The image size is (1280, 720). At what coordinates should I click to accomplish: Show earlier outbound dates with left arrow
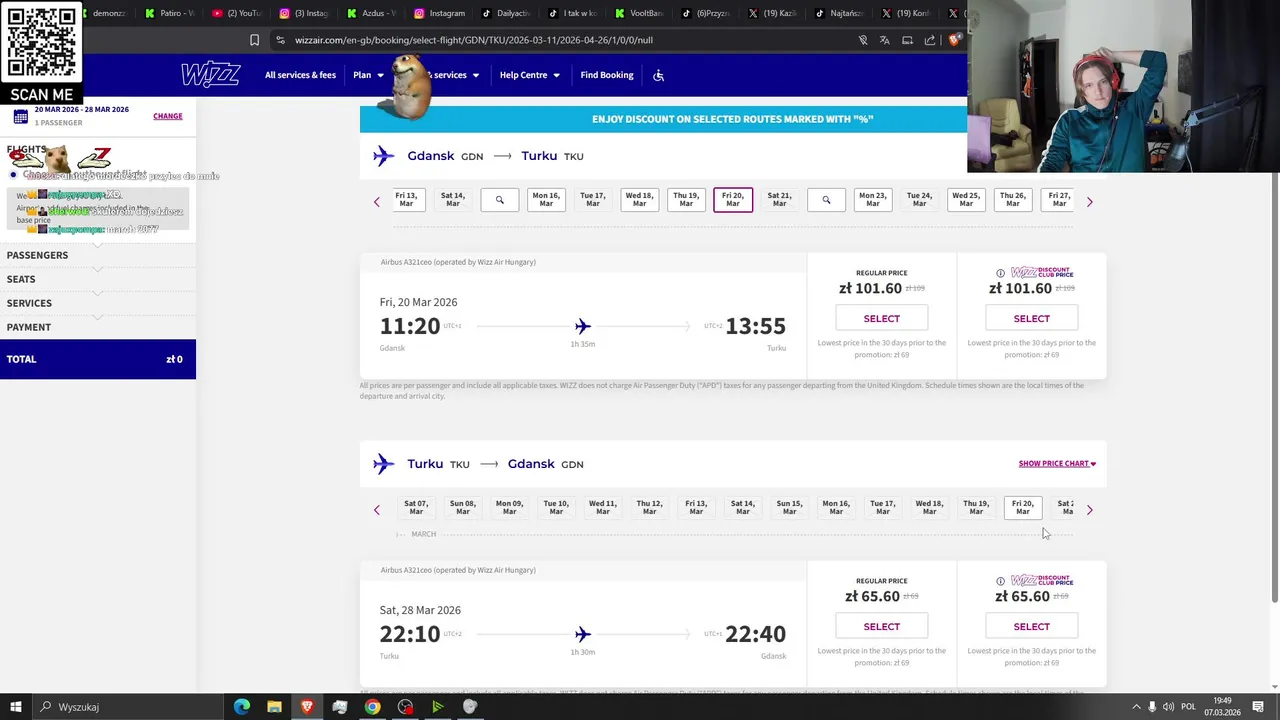coord(377,202)
